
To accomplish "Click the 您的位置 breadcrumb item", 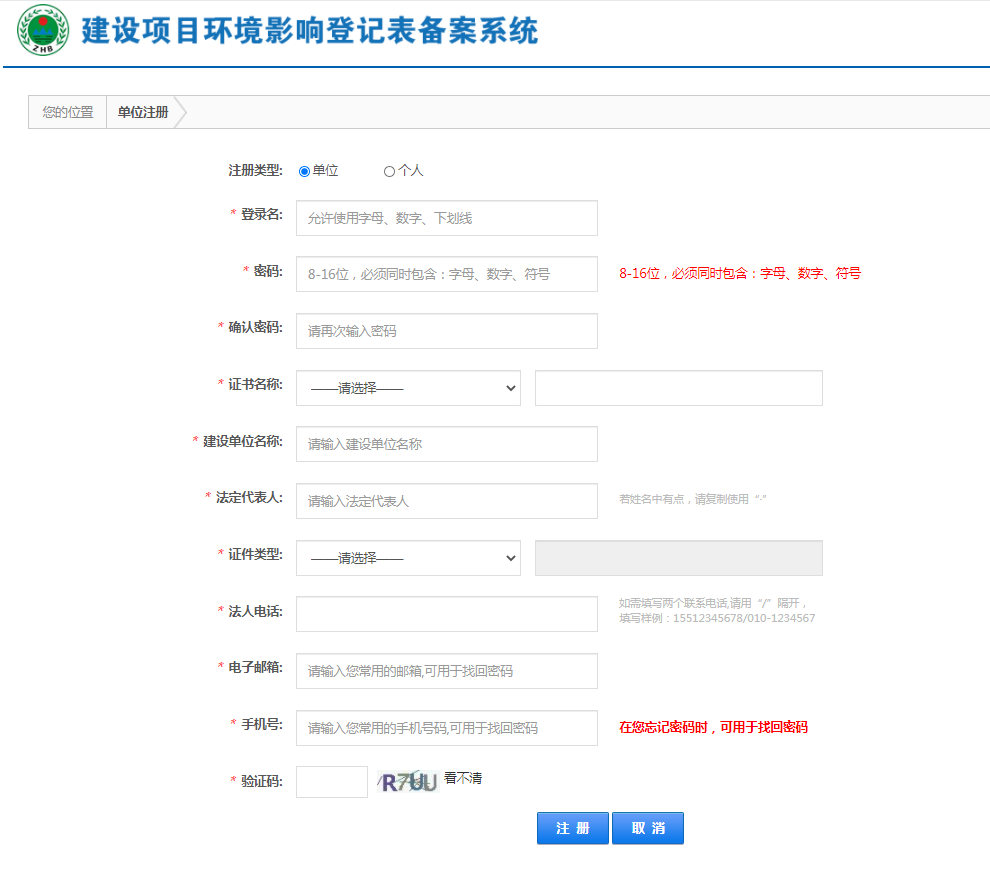I will point(68,112).
